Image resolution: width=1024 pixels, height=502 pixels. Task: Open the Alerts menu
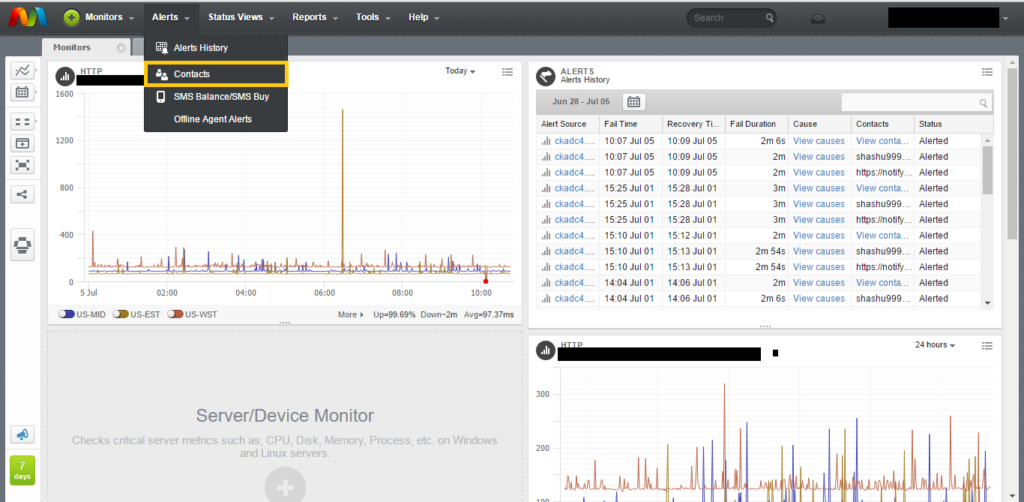170,18
